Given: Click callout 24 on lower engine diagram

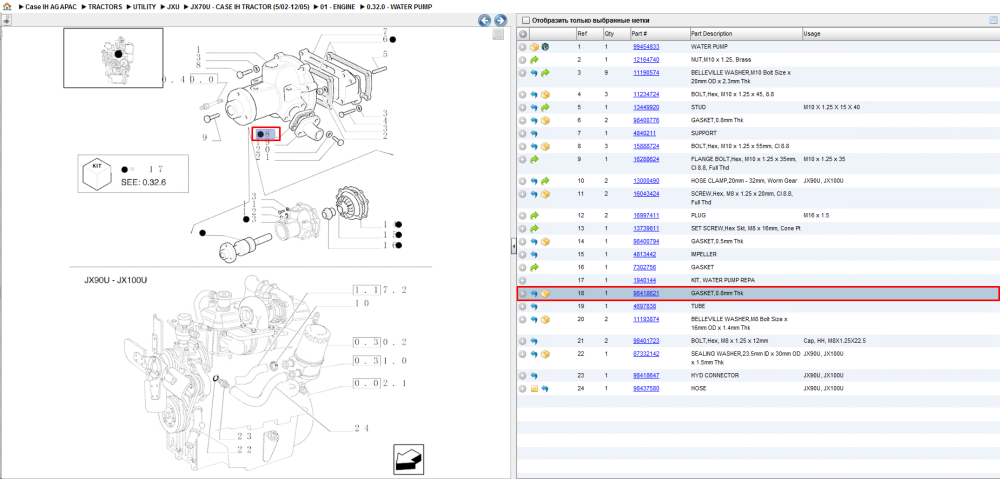Looking at the screenshot, I should point(362,428).
